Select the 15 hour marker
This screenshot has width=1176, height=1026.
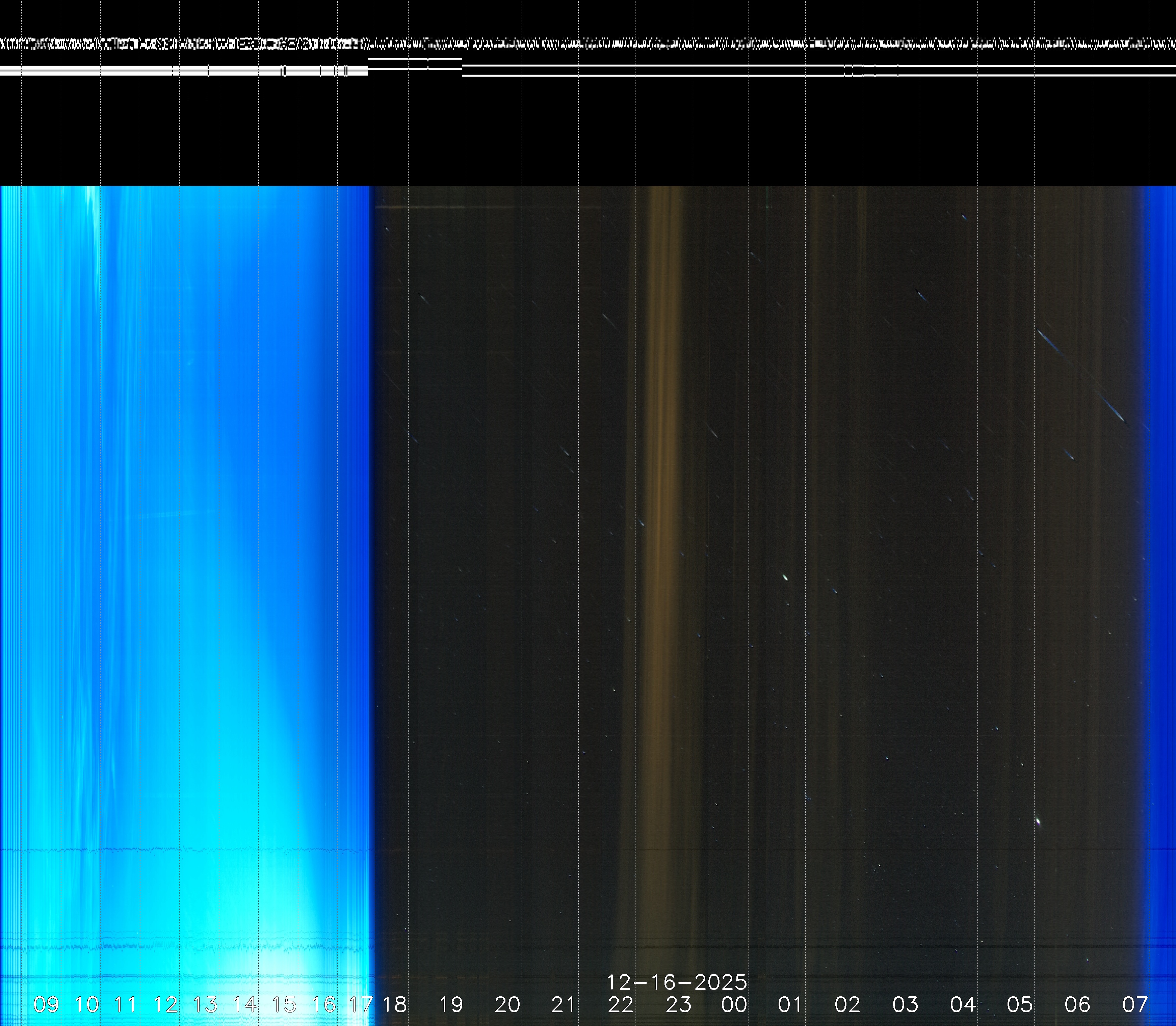point(284,1004)
